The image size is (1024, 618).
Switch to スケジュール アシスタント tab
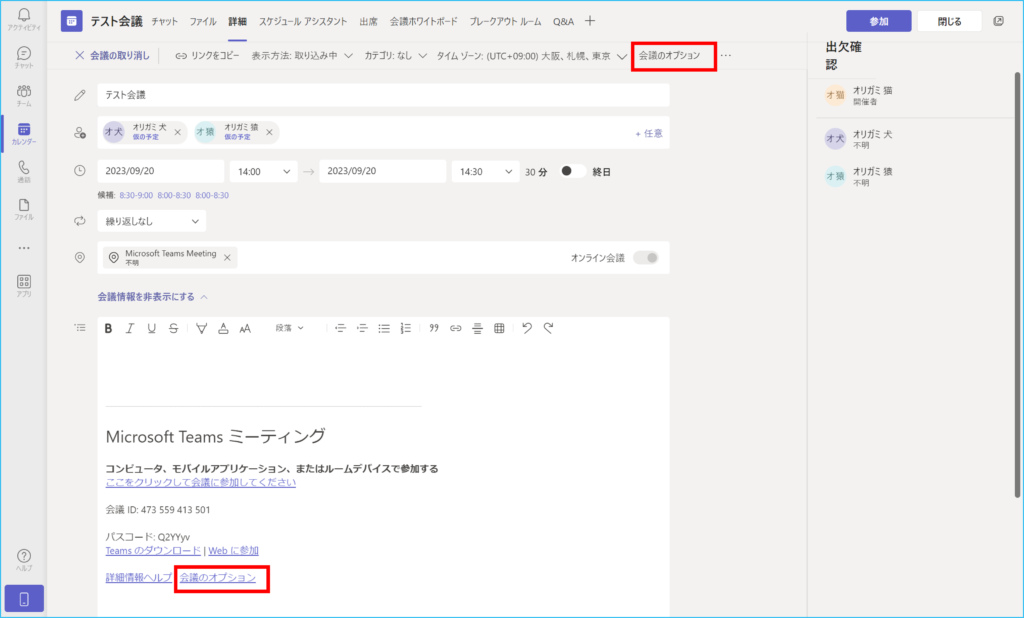303,21
